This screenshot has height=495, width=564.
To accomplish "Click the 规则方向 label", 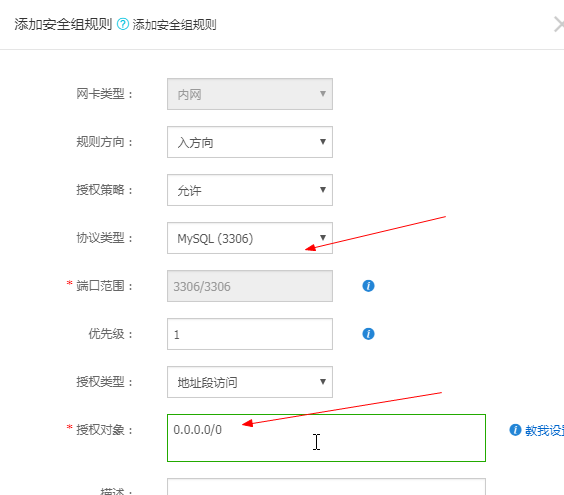I will 105,142.
